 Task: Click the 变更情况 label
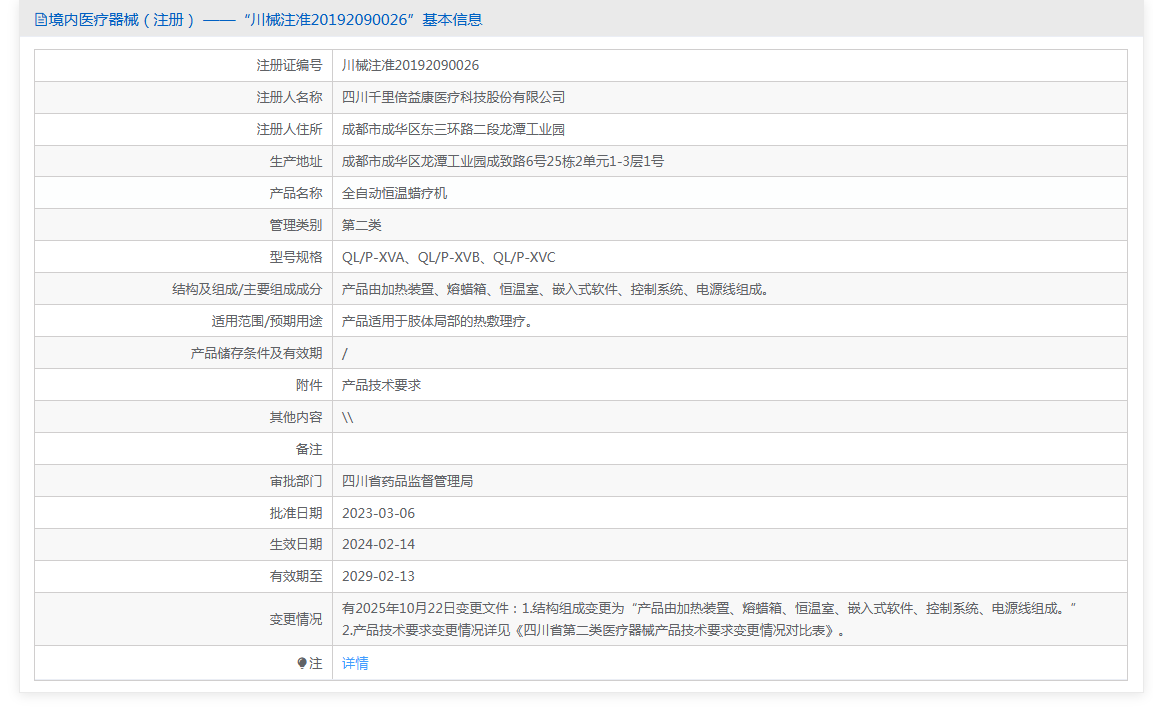(x=296, y=619)
